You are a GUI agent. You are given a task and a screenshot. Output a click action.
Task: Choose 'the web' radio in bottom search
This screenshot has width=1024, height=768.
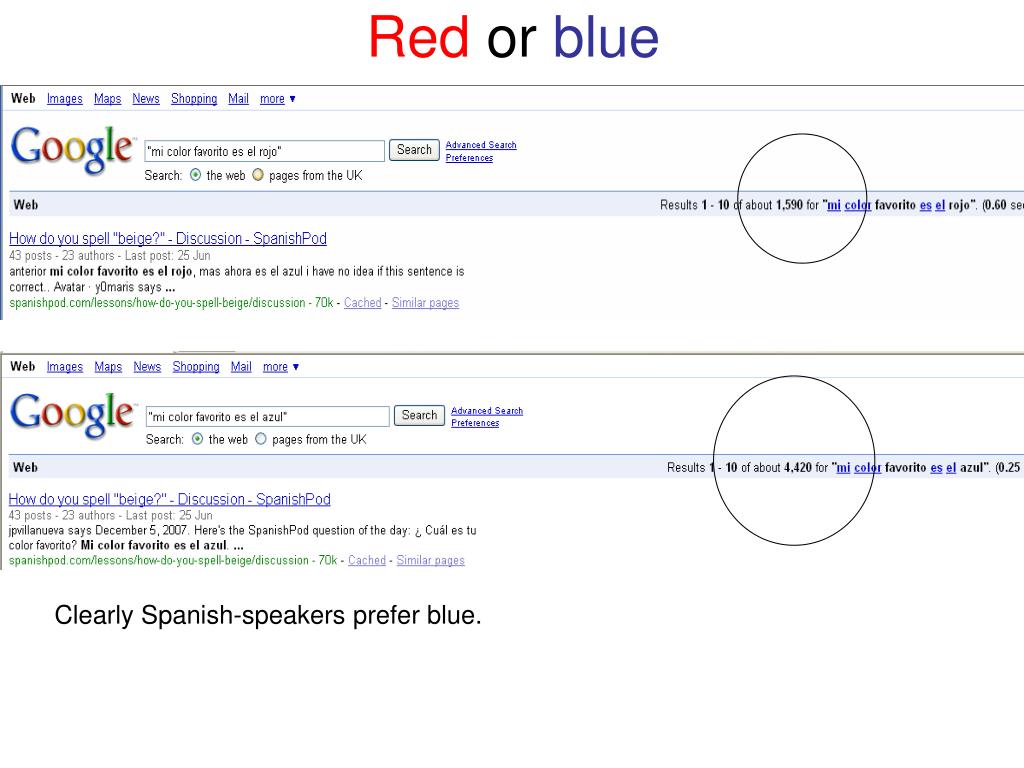(197, 439)
